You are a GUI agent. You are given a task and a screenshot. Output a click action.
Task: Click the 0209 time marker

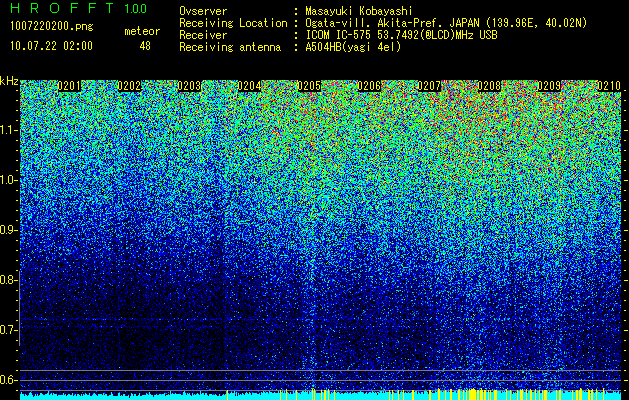click(549, 86)
